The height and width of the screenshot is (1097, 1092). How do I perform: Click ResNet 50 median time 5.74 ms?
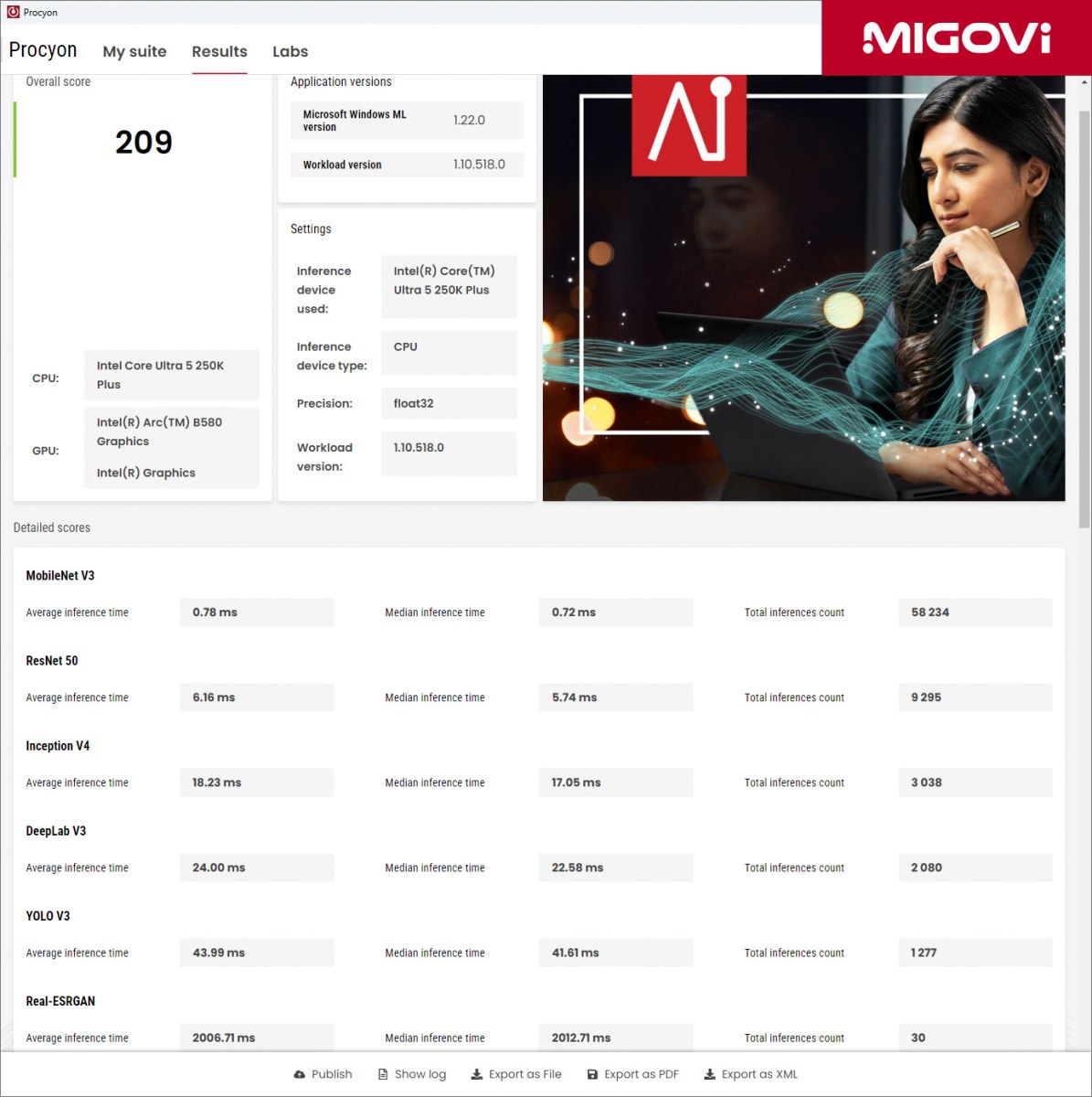coord(616,698)
